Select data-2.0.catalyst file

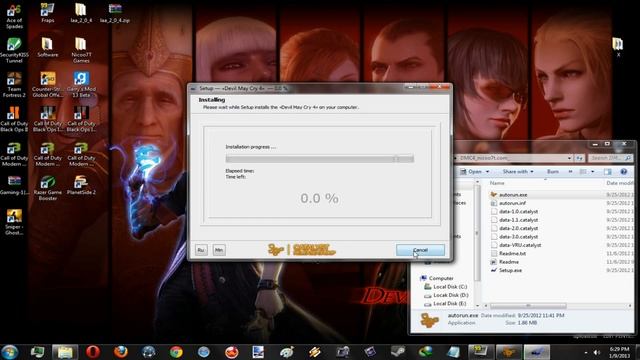click(x=518, y=229)
